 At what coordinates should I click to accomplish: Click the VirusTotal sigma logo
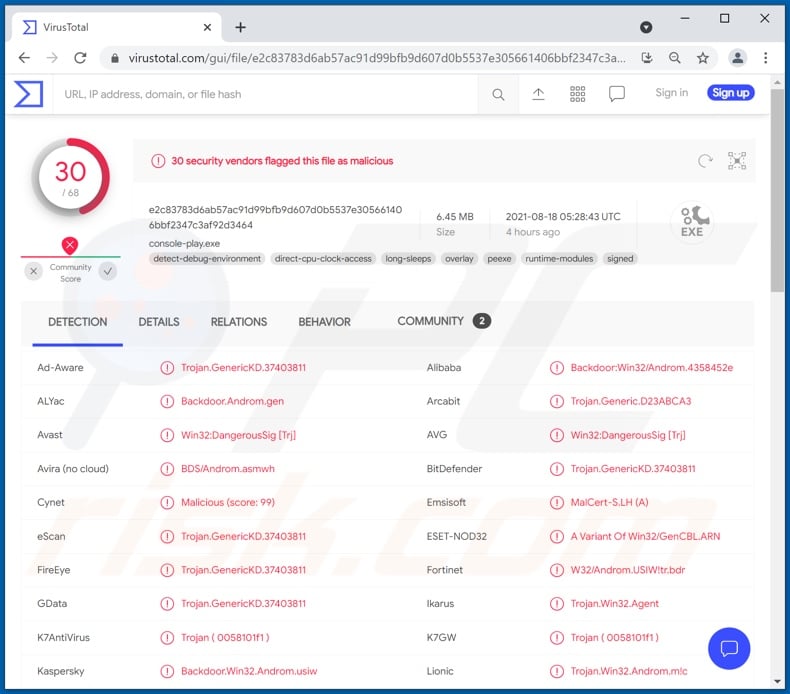pos(28,94)
